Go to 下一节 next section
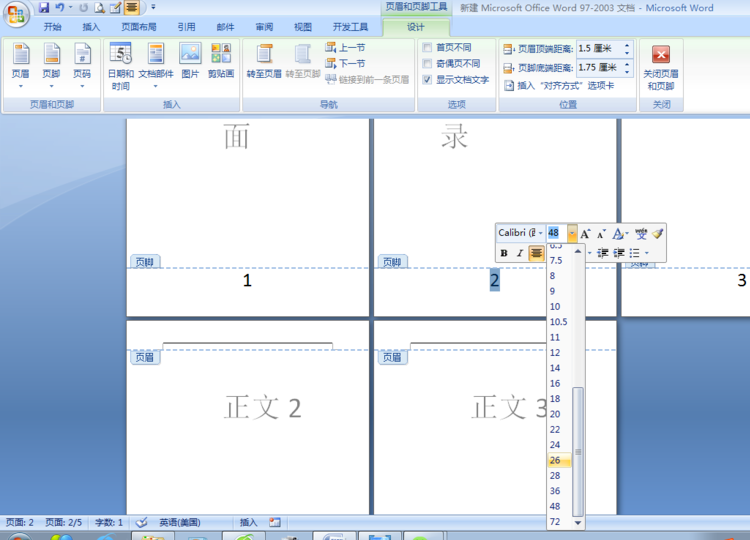 click(345, 63)
